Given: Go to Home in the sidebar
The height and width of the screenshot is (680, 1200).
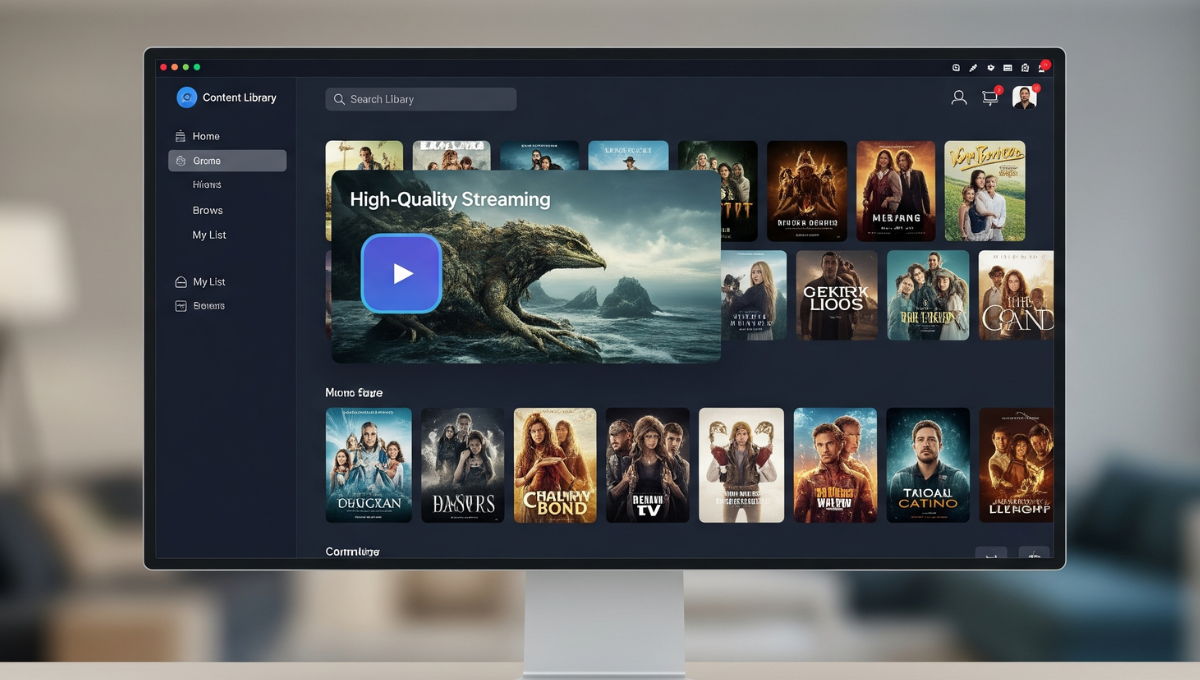Looking at the screenshot, I should 206,136.
